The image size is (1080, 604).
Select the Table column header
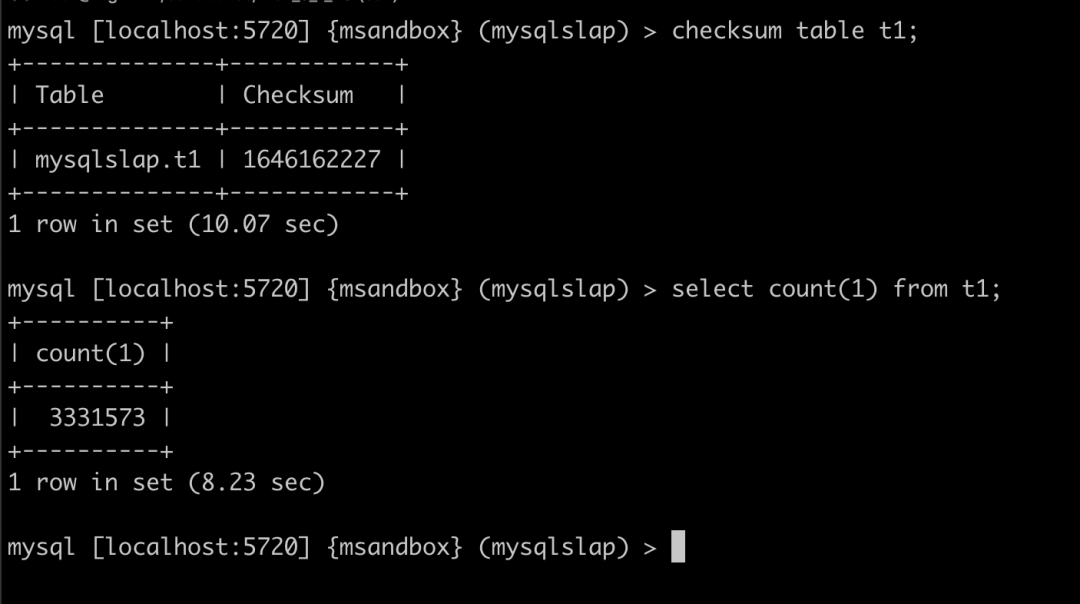[70, 95]
